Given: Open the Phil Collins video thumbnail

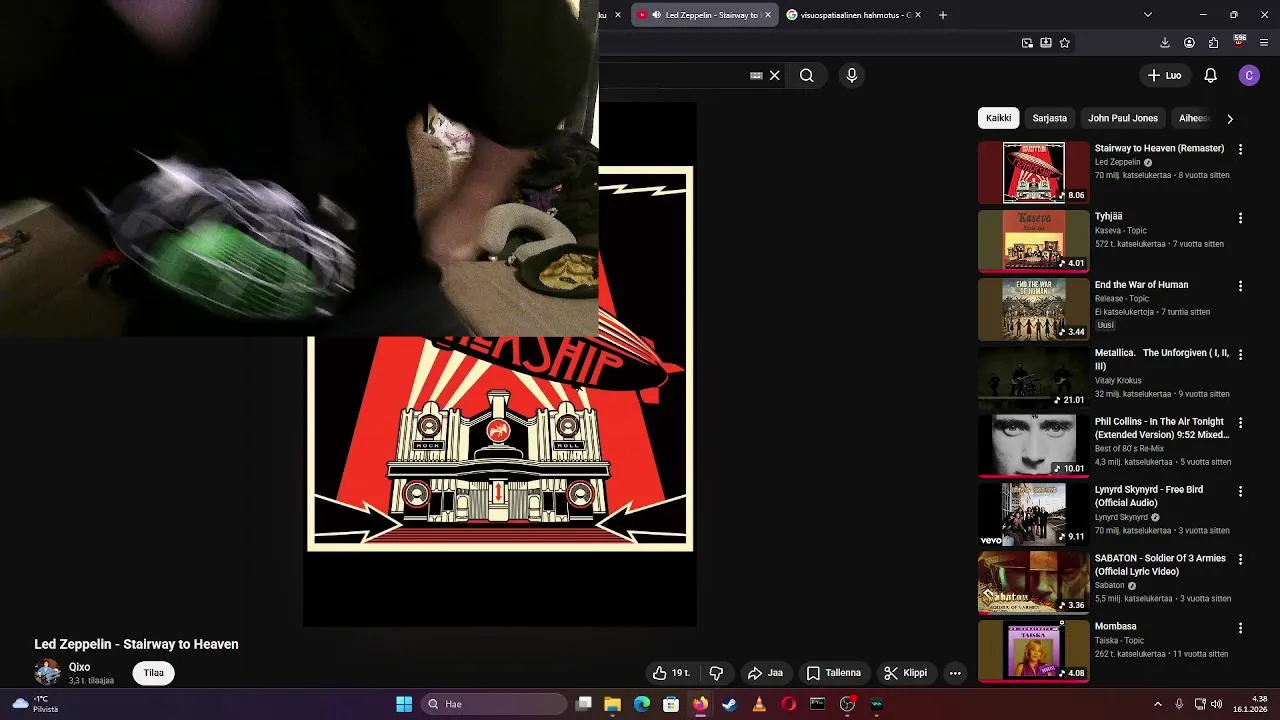Looking at the screenshot, I should (x=1033, y=445).
